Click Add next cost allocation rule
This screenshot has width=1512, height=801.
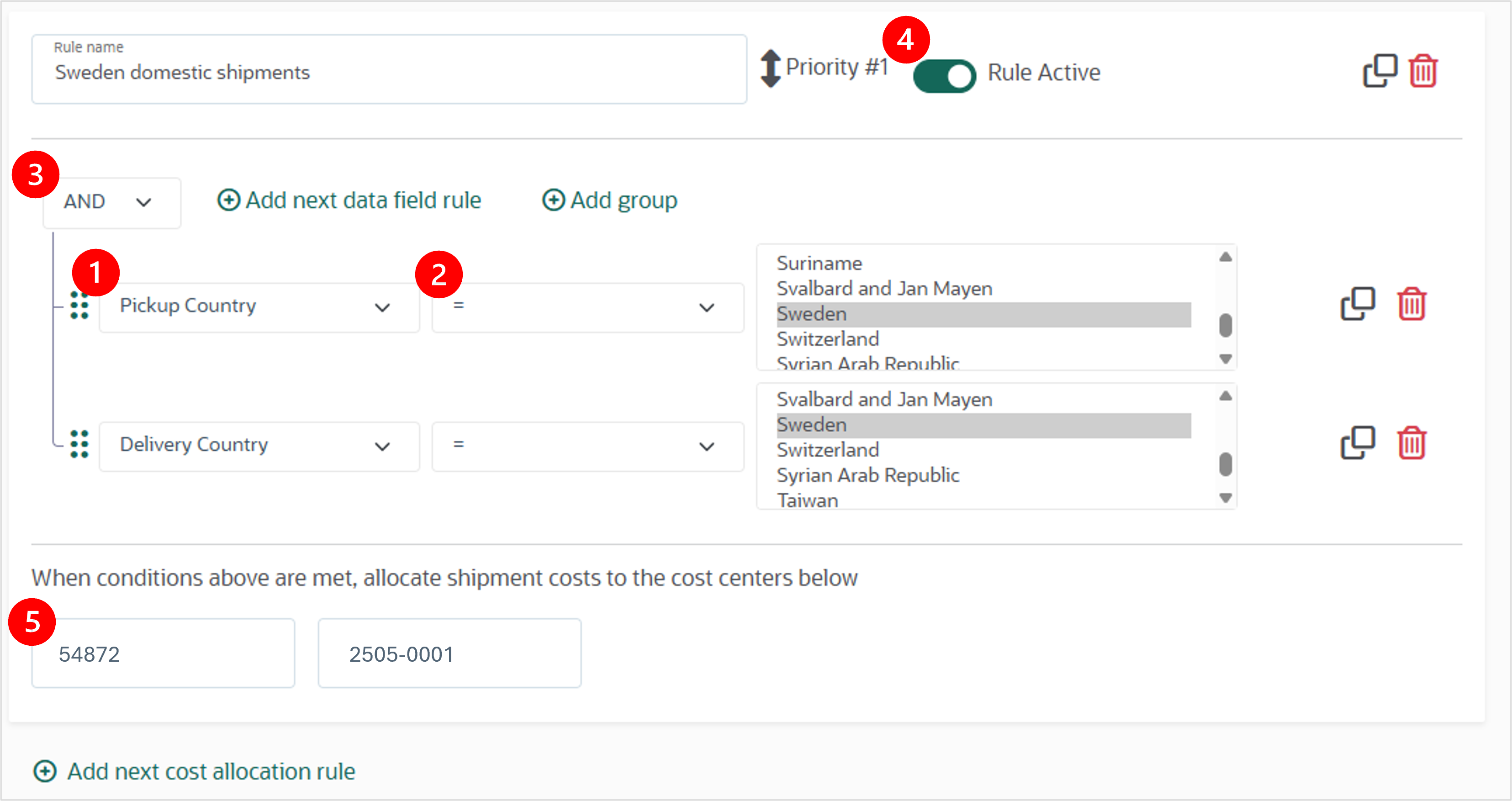pyautogui.click(x=194, y=771)
